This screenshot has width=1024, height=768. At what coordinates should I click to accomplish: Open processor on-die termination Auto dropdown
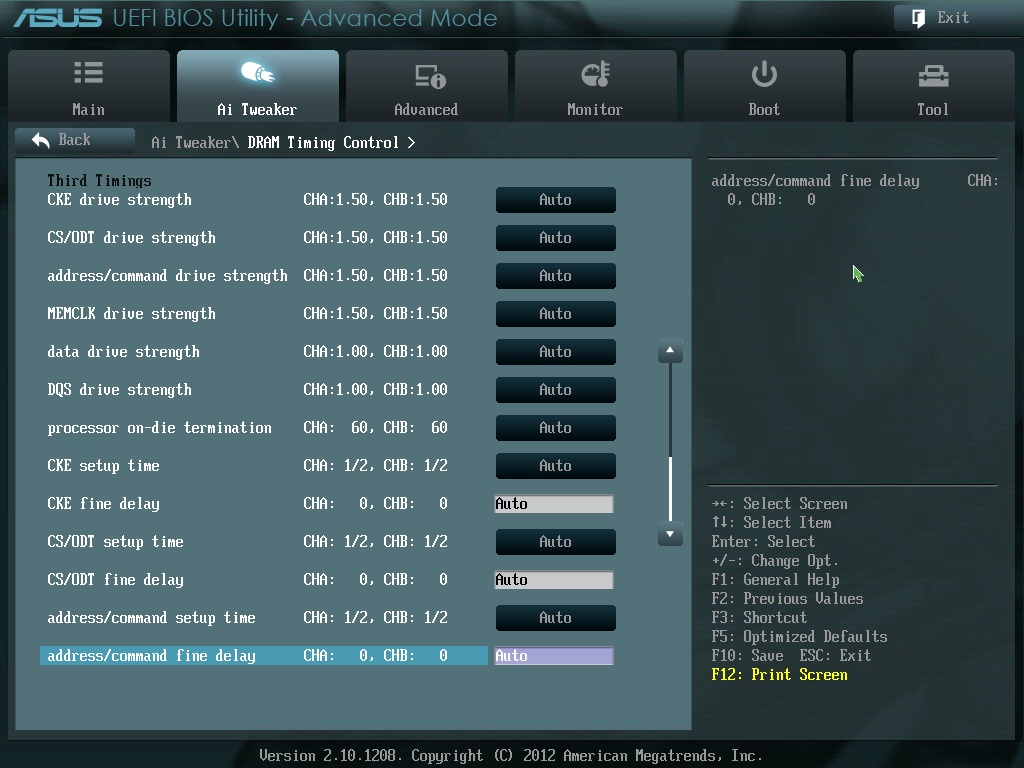[556, 428]
